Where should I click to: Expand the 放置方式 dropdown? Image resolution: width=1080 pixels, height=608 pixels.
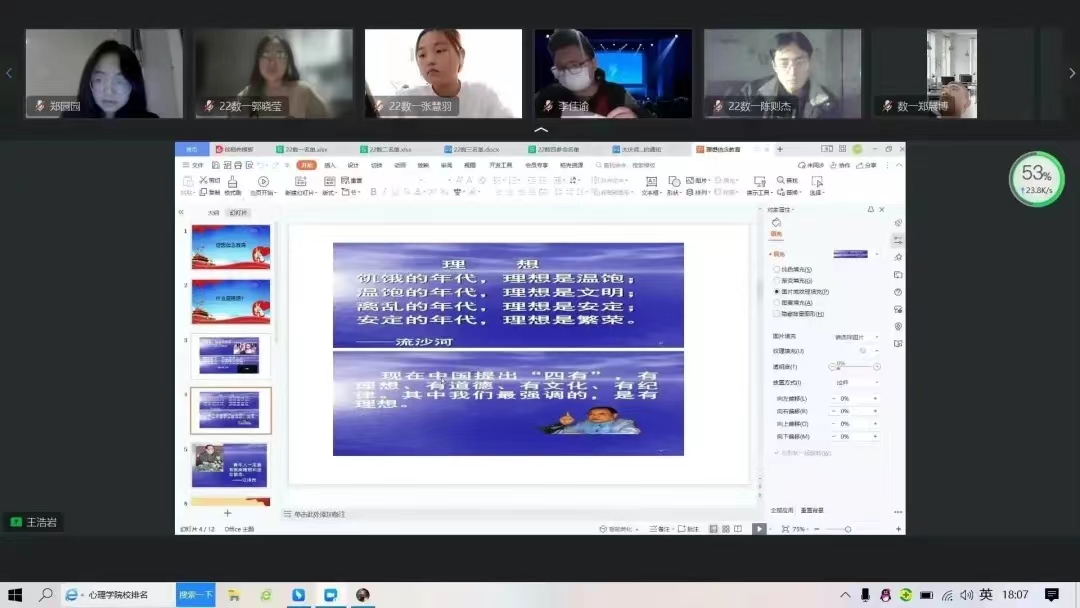pyautogui.click(x=856, y=382)
